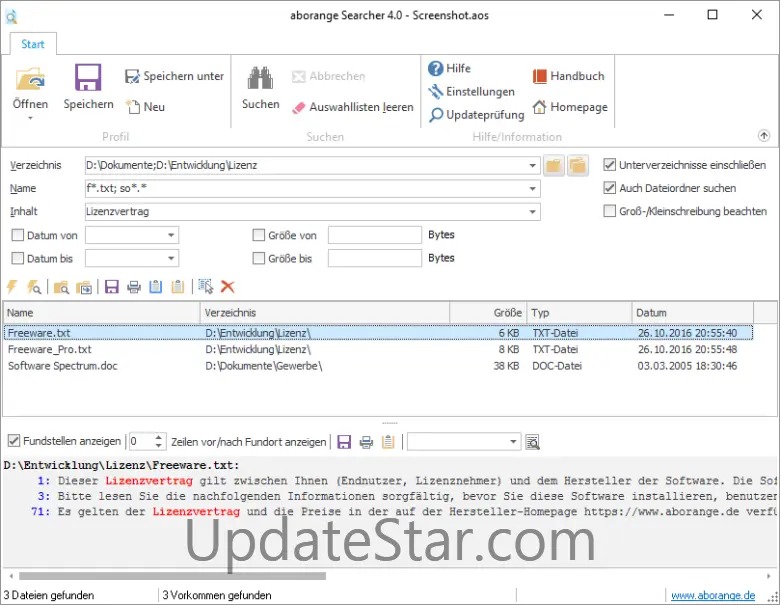Click the Speichern floppy disk icon
This screenshot has height=605, width=780.
(88, 77)
